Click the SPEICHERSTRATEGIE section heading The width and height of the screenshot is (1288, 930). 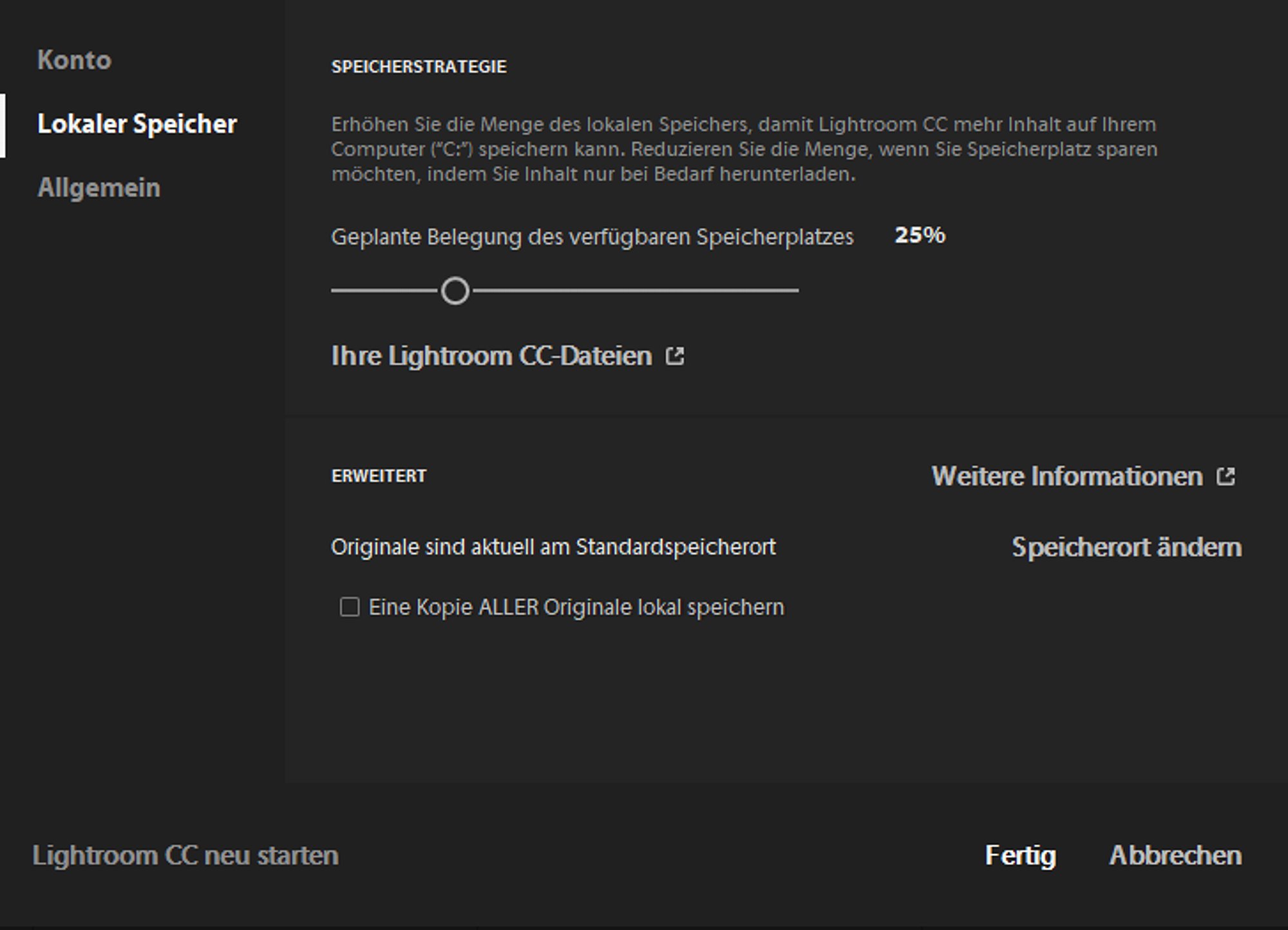[419, 66]
